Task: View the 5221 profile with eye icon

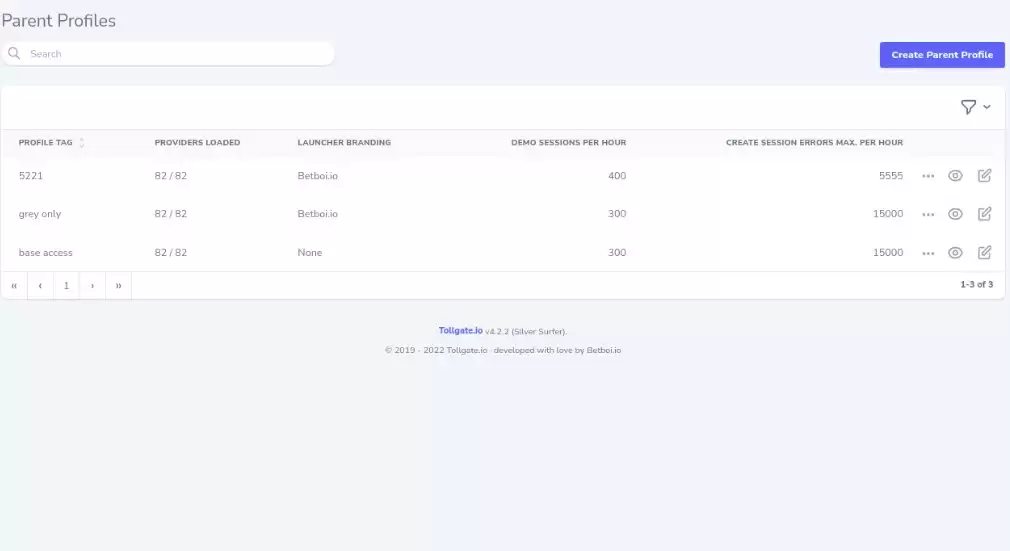Action: [x=955, y=175]
